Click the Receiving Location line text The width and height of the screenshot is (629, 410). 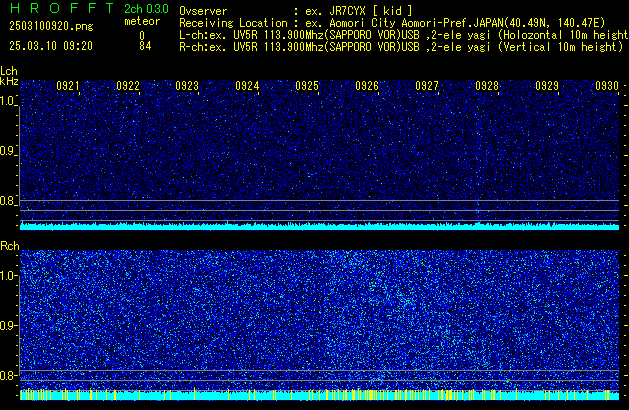pos(392,23)
